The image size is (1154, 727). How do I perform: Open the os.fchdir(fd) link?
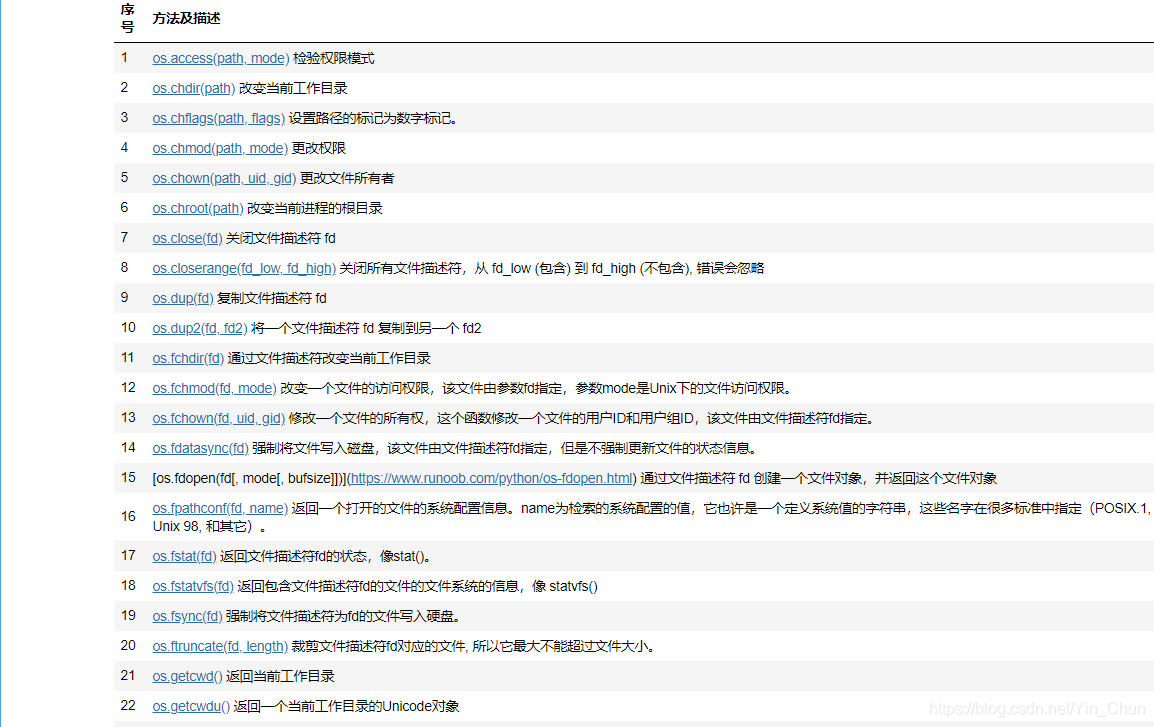pyautogui.click(x=188, y=358)
